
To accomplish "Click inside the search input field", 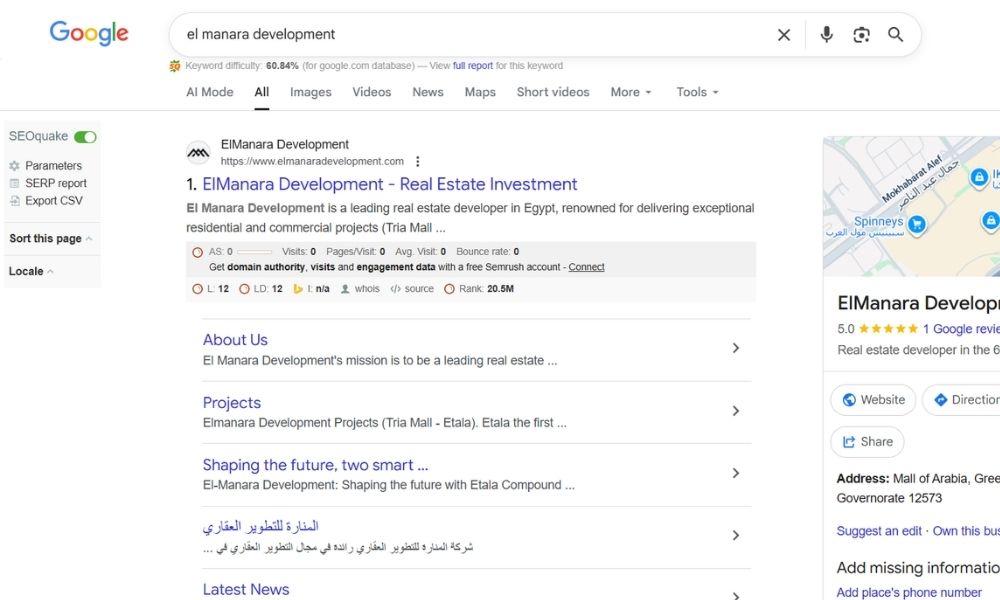I will (x=470, y=35).
